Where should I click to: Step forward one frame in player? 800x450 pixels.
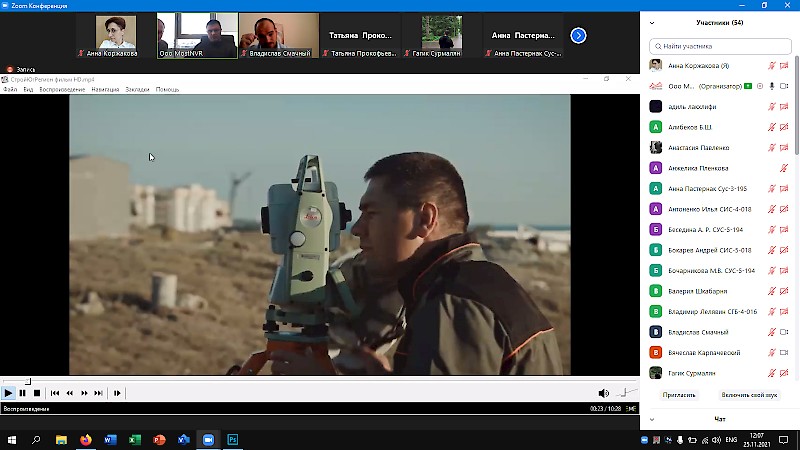pyautogui.click(x=117, y=393)
